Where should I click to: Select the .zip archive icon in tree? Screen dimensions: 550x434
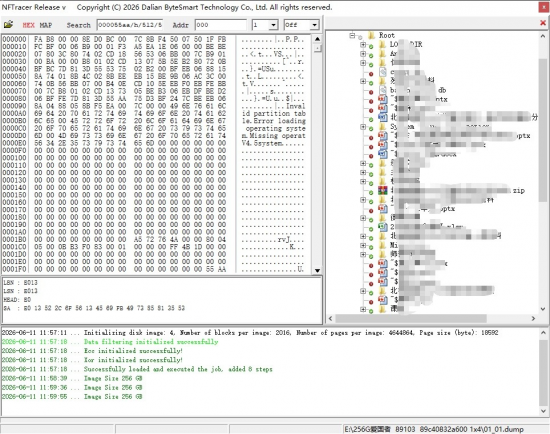[383, 191]
